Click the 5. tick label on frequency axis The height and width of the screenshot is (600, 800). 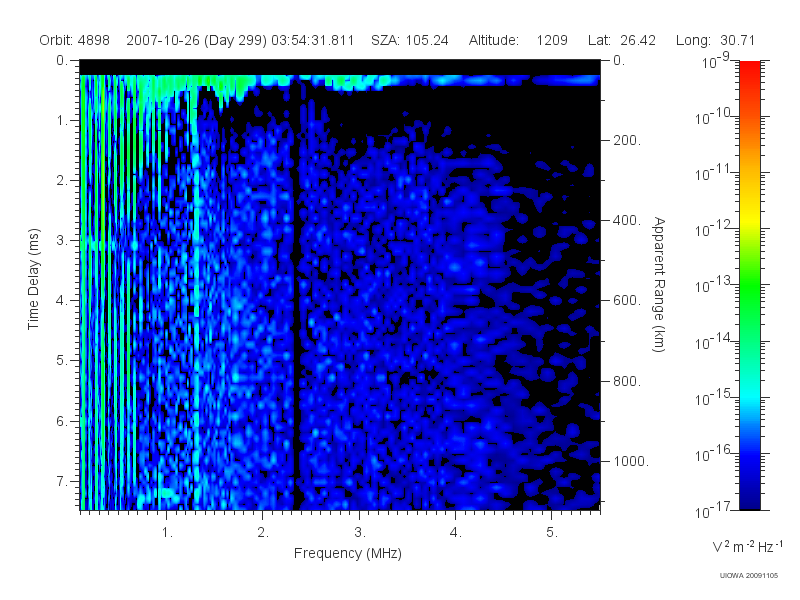(x=552, y=533)
